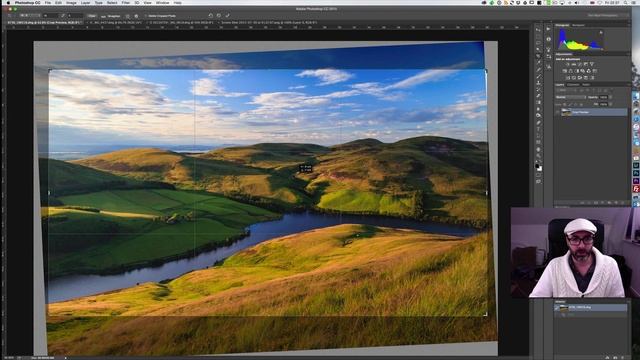Toggle lock position in Layers panel

click(x=576, y=104)
